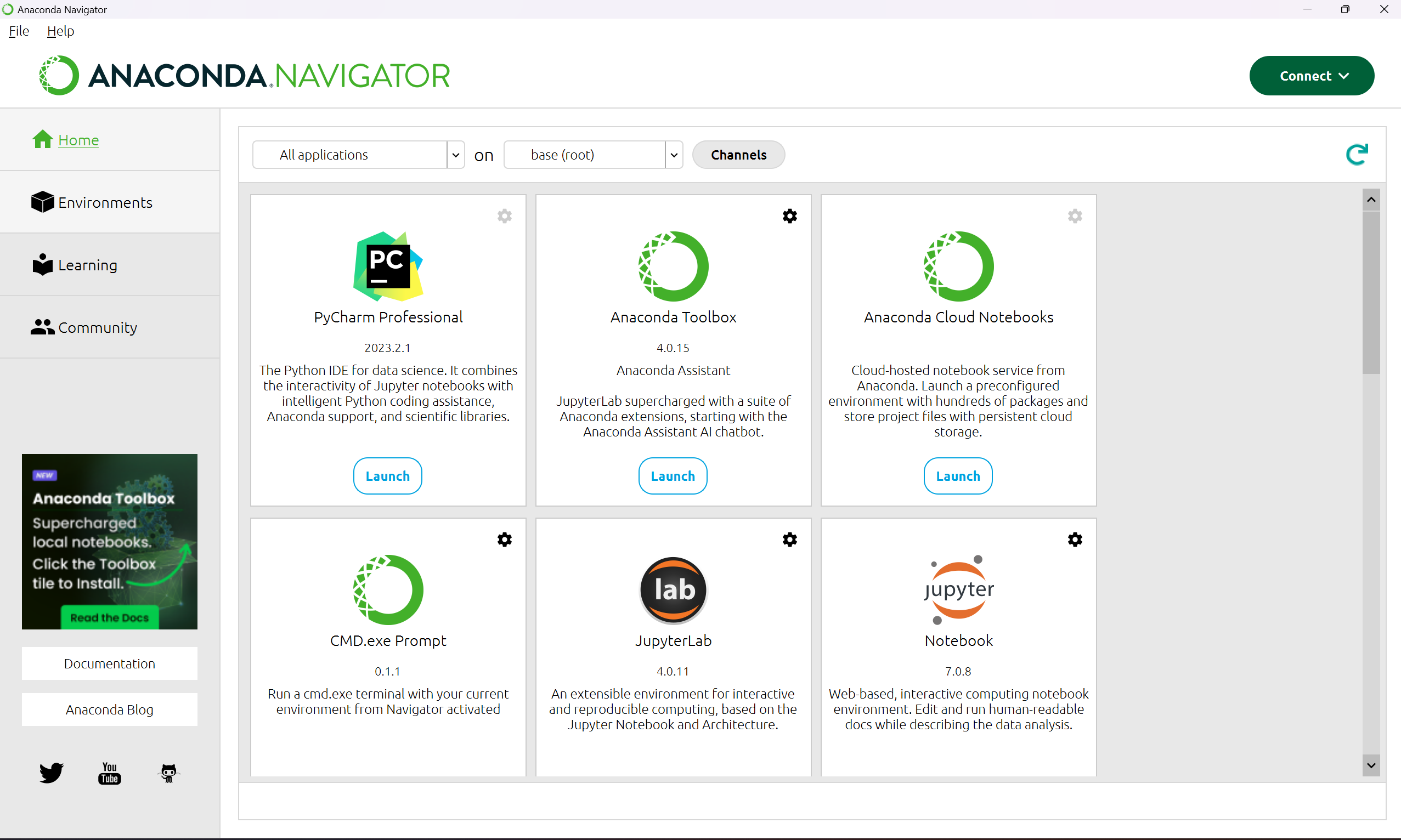Open the Notebook tile gear options
The height and width of the screenshot is (840, 1401).
coord(1075,540)
